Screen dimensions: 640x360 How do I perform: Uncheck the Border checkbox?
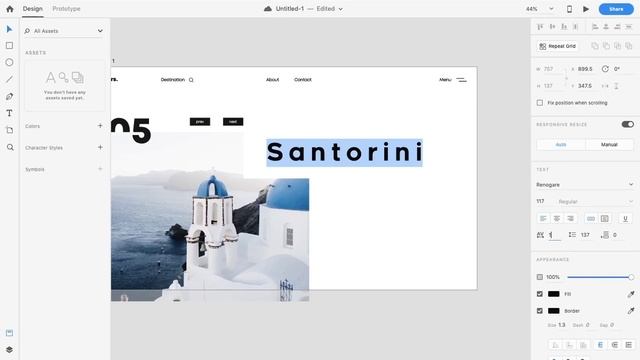(x=540, y=311)
